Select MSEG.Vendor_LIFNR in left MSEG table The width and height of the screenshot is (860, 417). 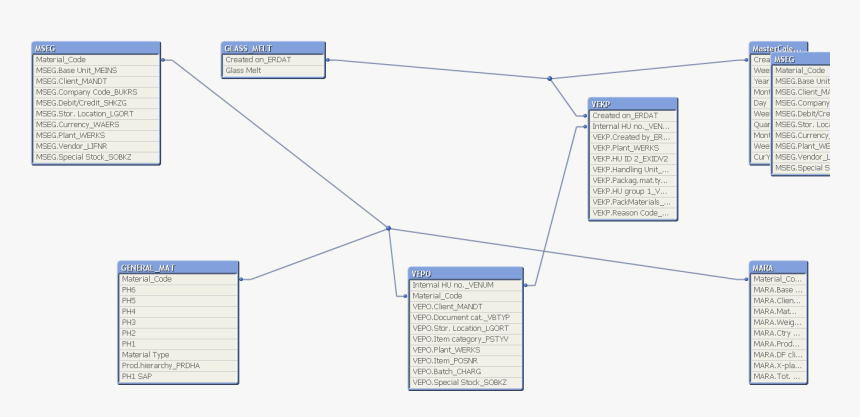77,146
